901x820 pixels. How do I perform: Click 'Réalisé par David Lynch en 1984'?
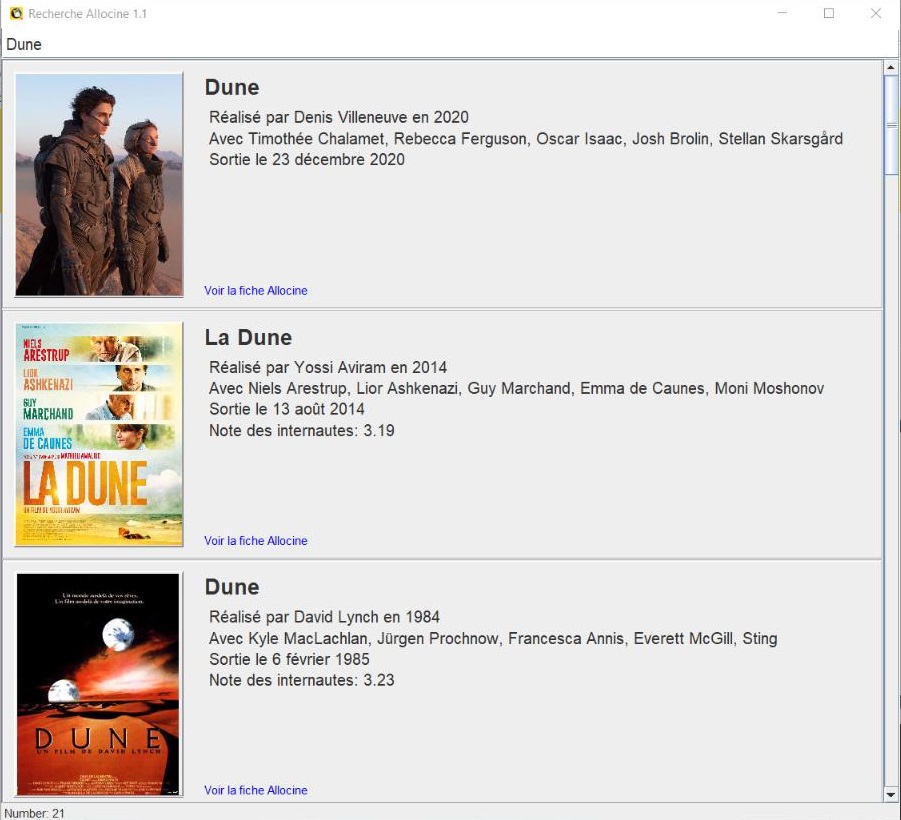coord(324,617)
